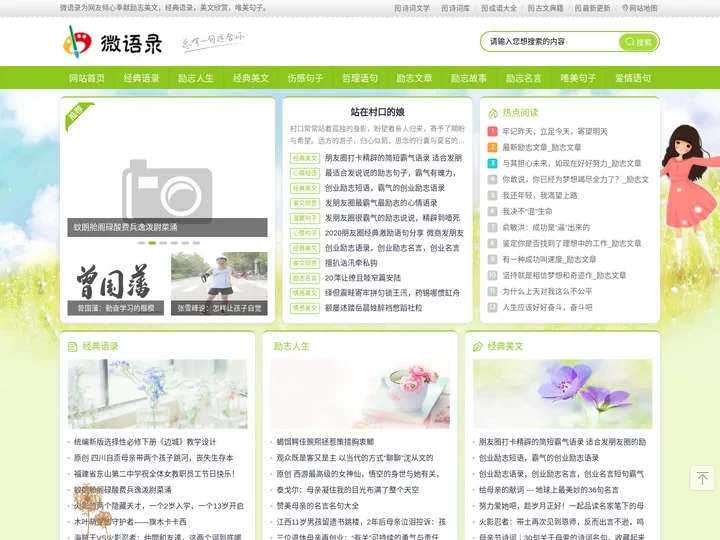Open the 张雪峰说 photo thumbnail

[x=219, y=283]
